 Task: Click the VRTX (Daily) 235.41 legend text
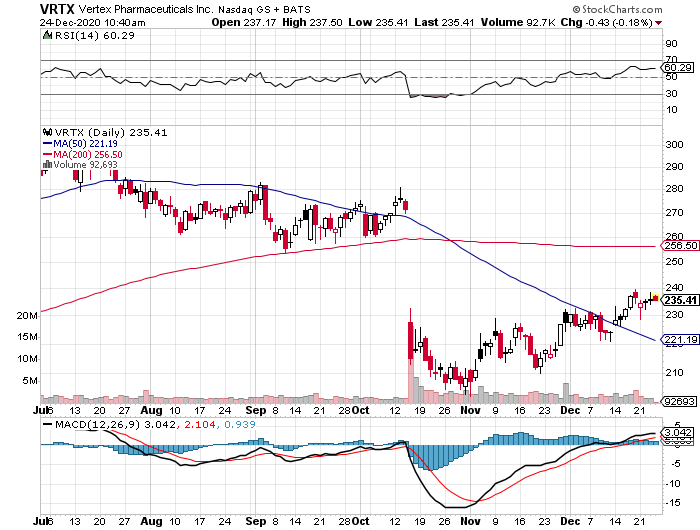(111, 133)
